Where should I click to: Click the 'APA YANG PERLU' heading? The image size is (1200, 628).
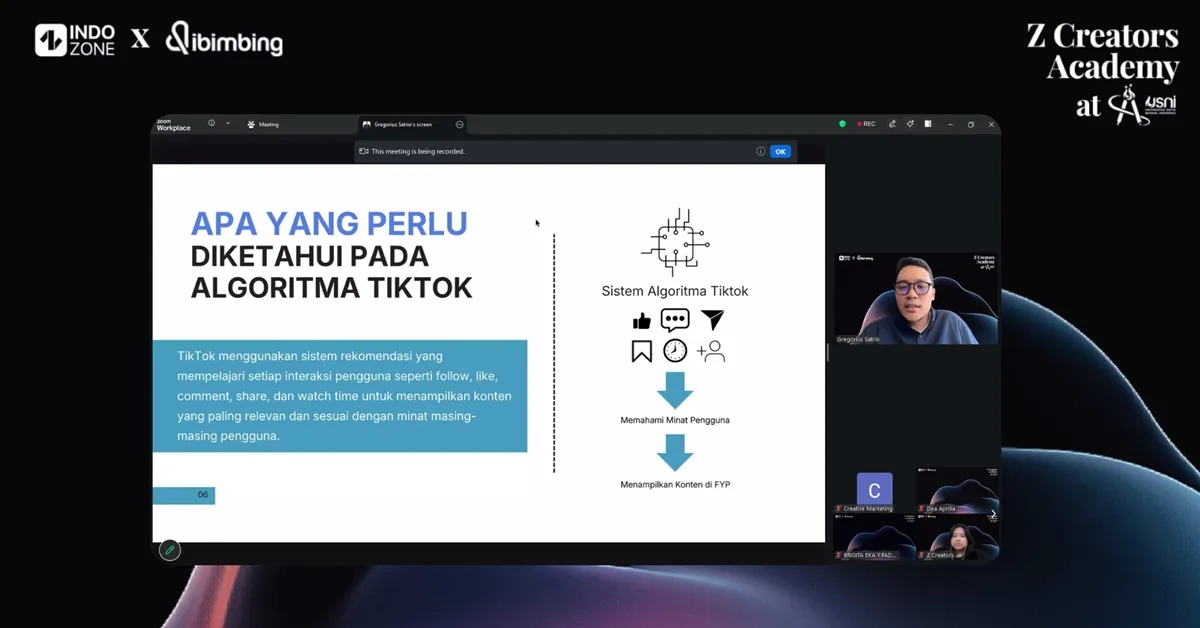click(329, 223)
